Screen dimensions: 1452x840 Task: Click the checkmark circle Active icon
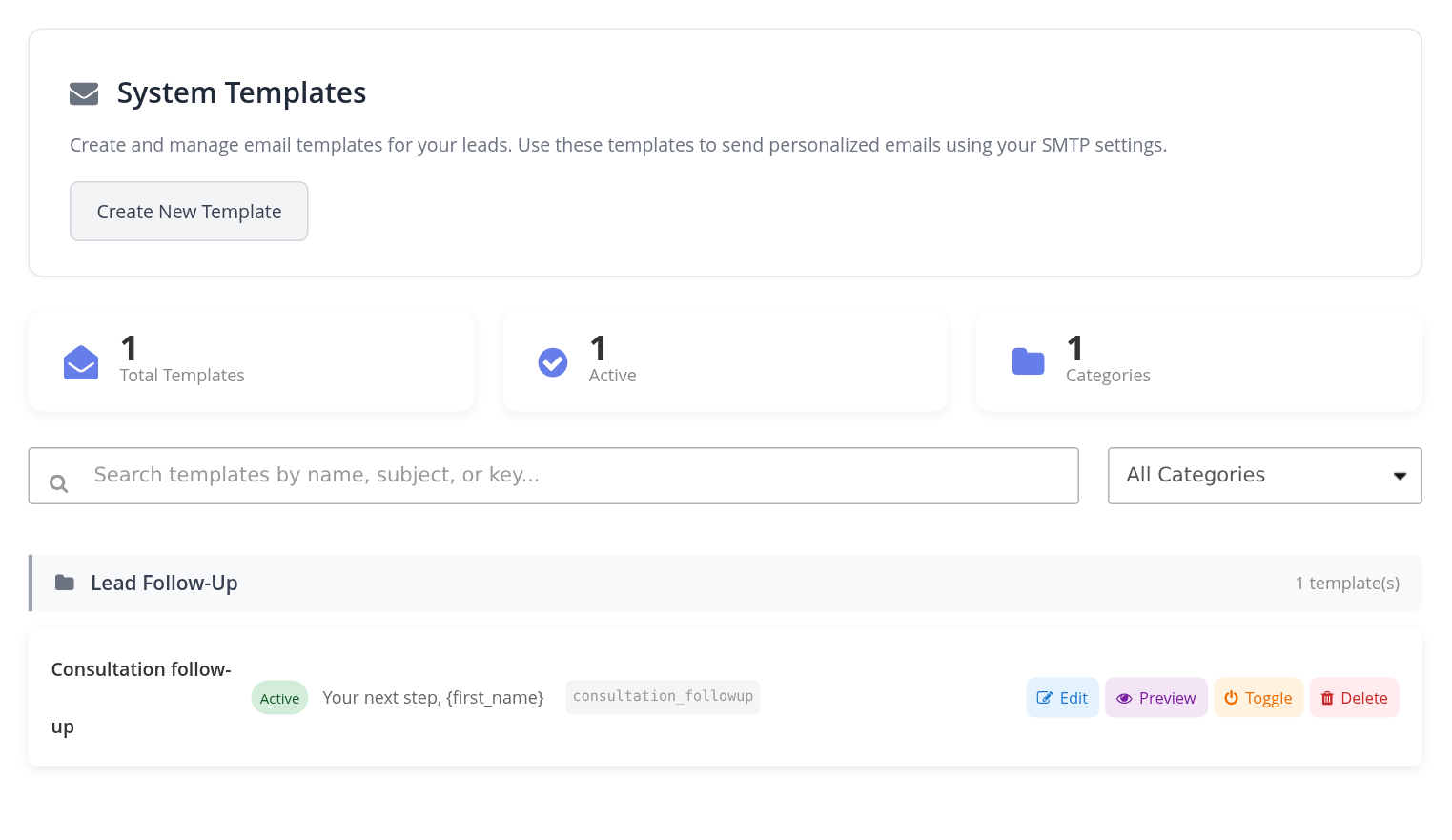coord(553,362)
